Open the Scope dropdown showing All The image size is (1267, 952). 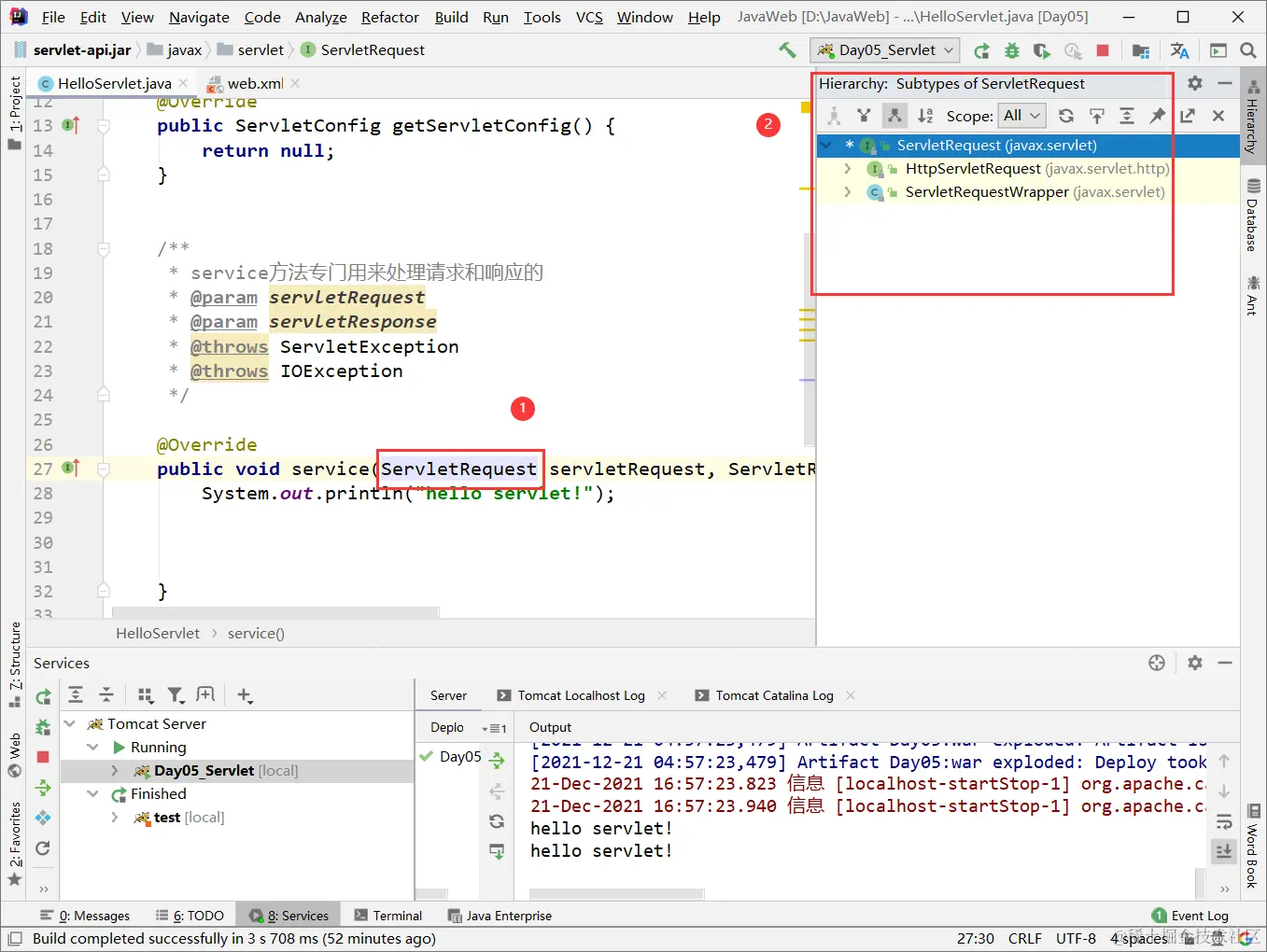[x=1021, y=116]
